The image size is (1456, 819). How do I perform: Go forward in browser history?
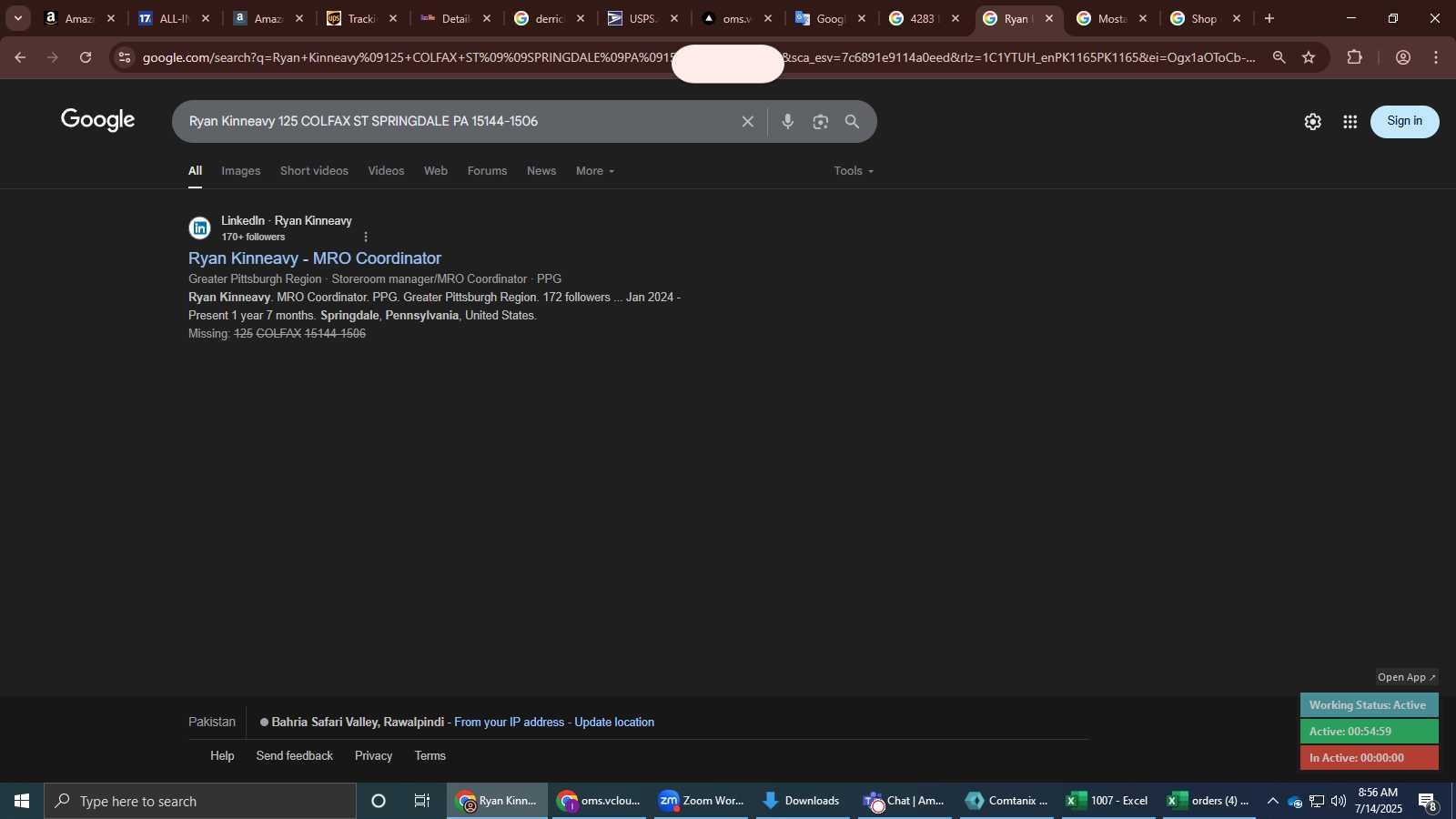pos(53,57)
